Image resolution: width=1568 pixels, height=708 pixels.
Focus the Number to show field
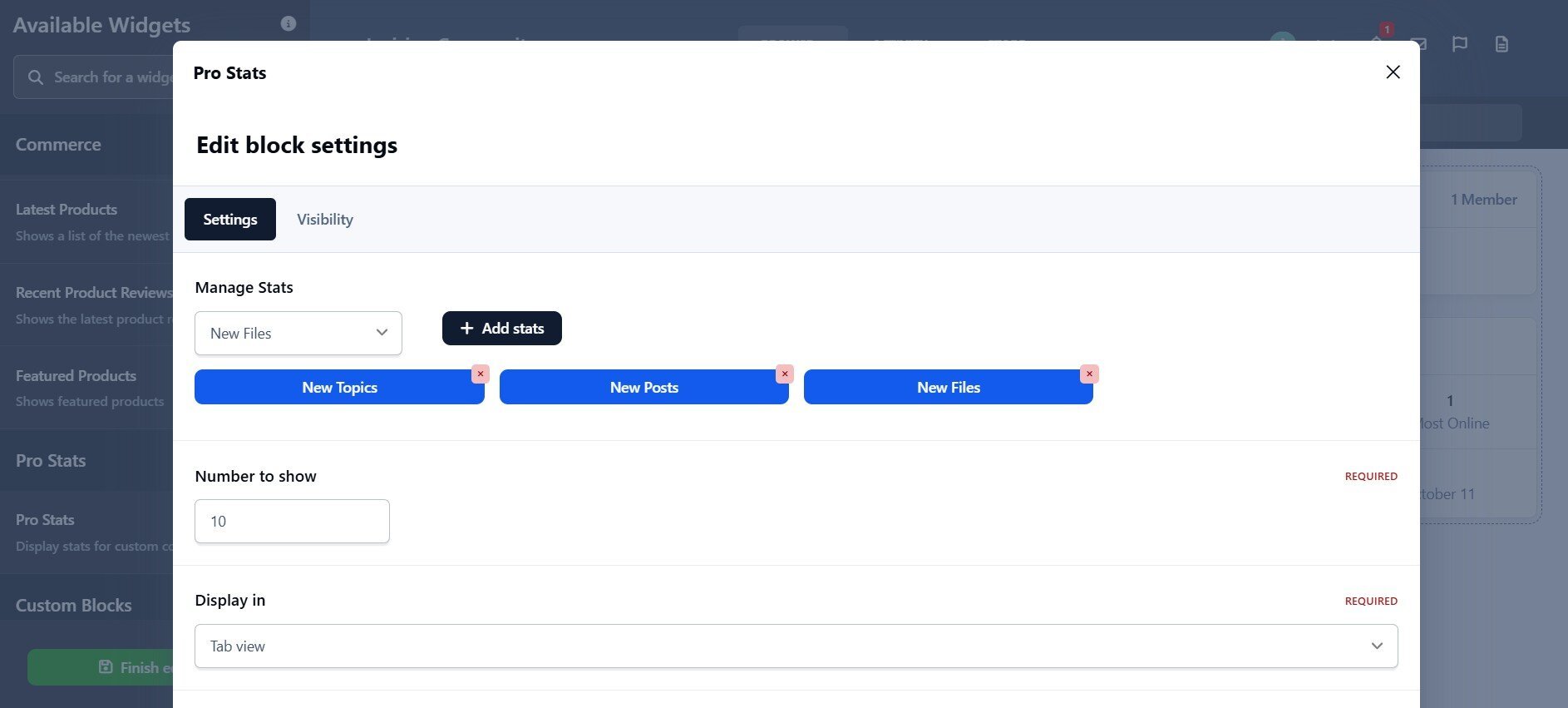292,522
